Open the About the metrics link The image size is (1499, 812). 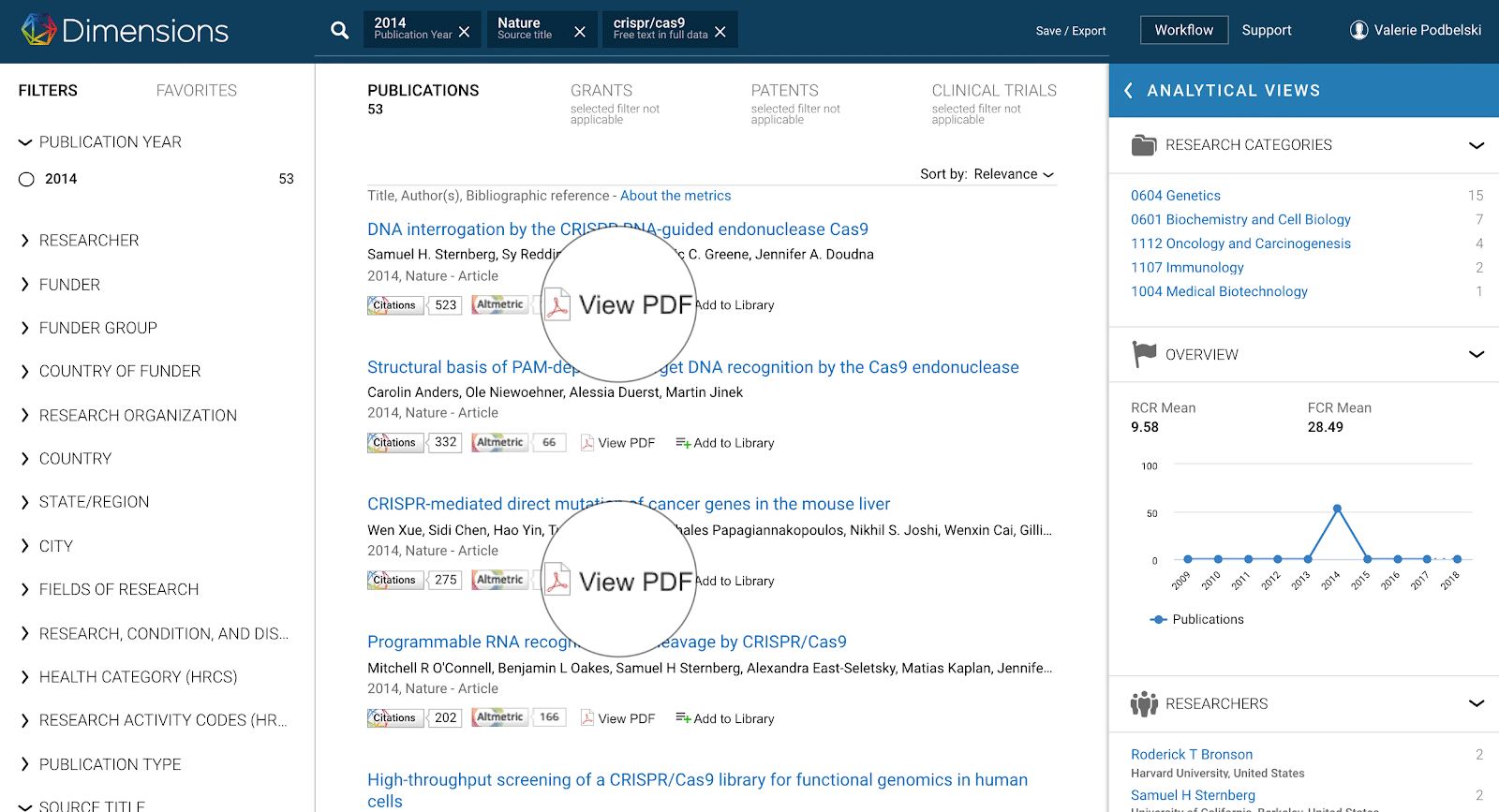pyautogui.click(x=675, y=196)
